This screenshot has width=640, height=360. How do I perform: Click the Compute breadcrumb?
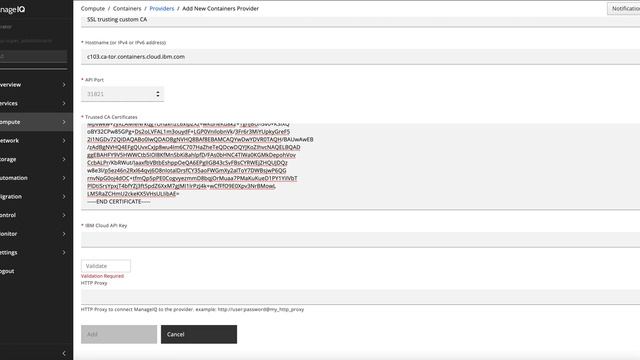click(x=93, y=8)
